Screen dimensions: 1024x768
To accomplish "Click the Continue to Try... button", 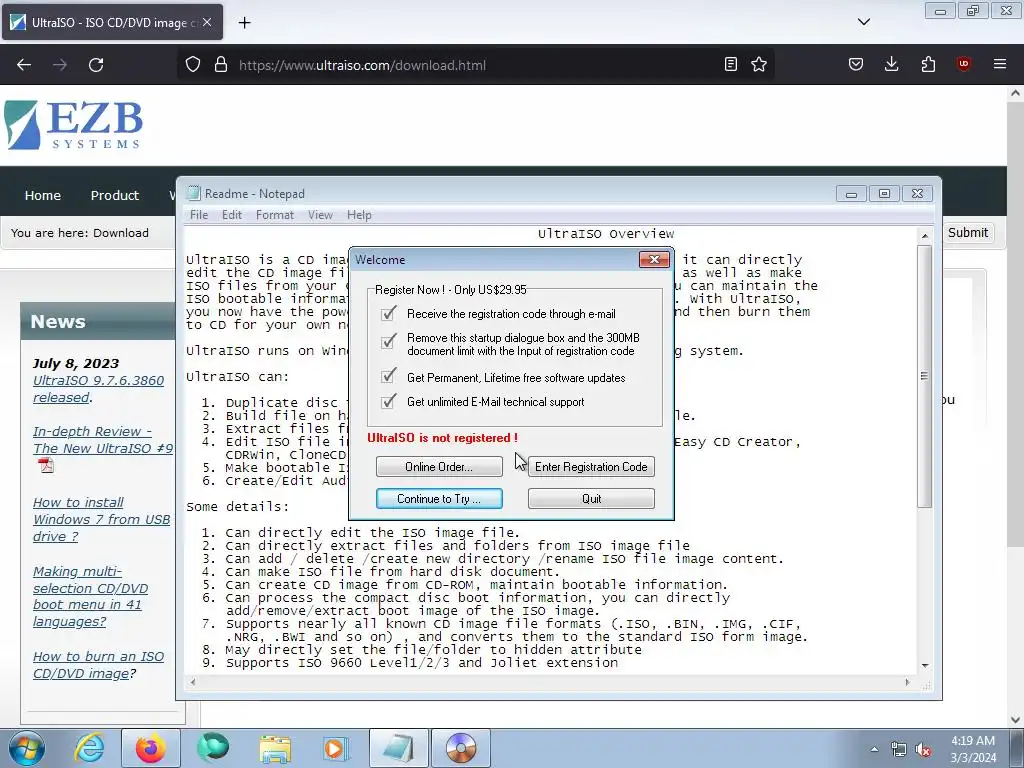I will 439,498.
